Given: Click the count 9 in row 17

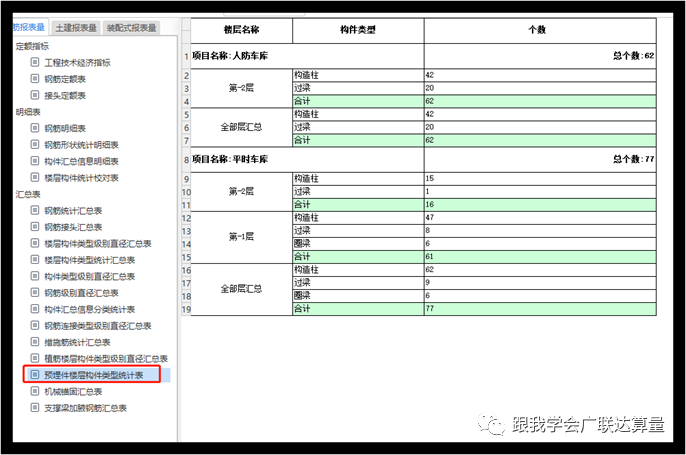Looking at the screenshot, I should [540, 283].
